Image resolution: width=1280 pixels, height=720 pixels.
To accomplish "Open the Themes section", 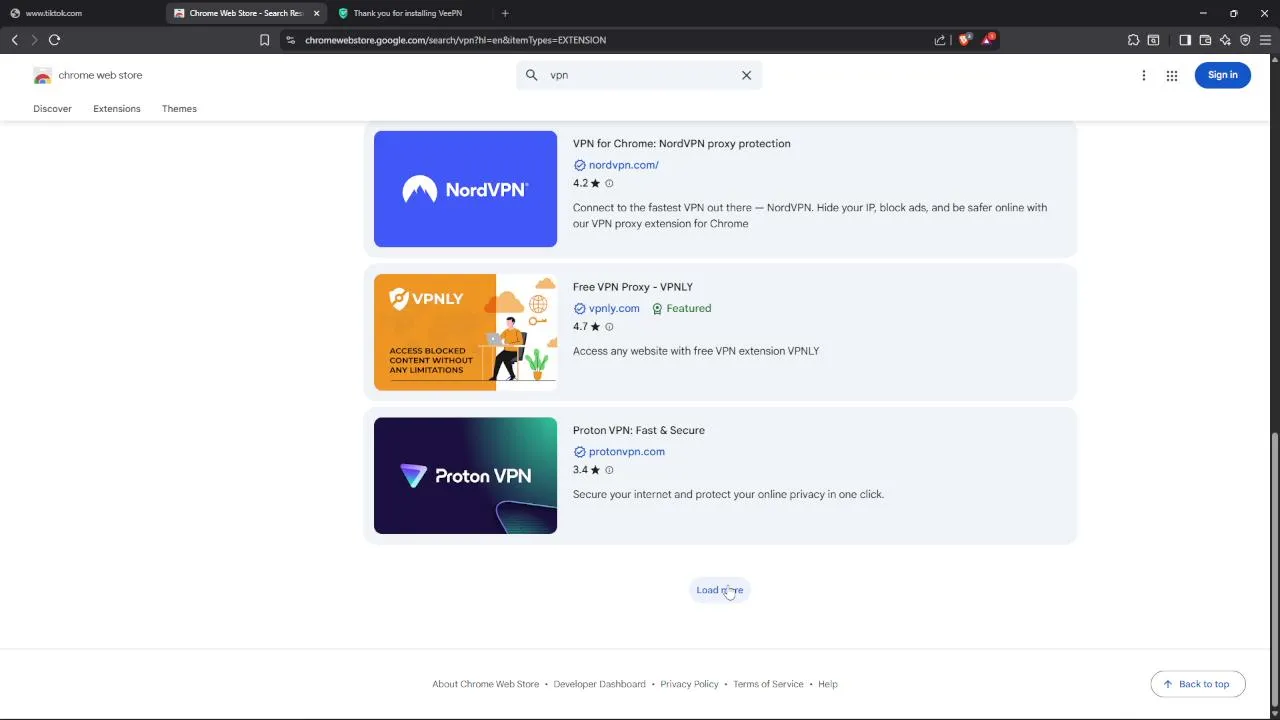I will (x=179, y=108).
